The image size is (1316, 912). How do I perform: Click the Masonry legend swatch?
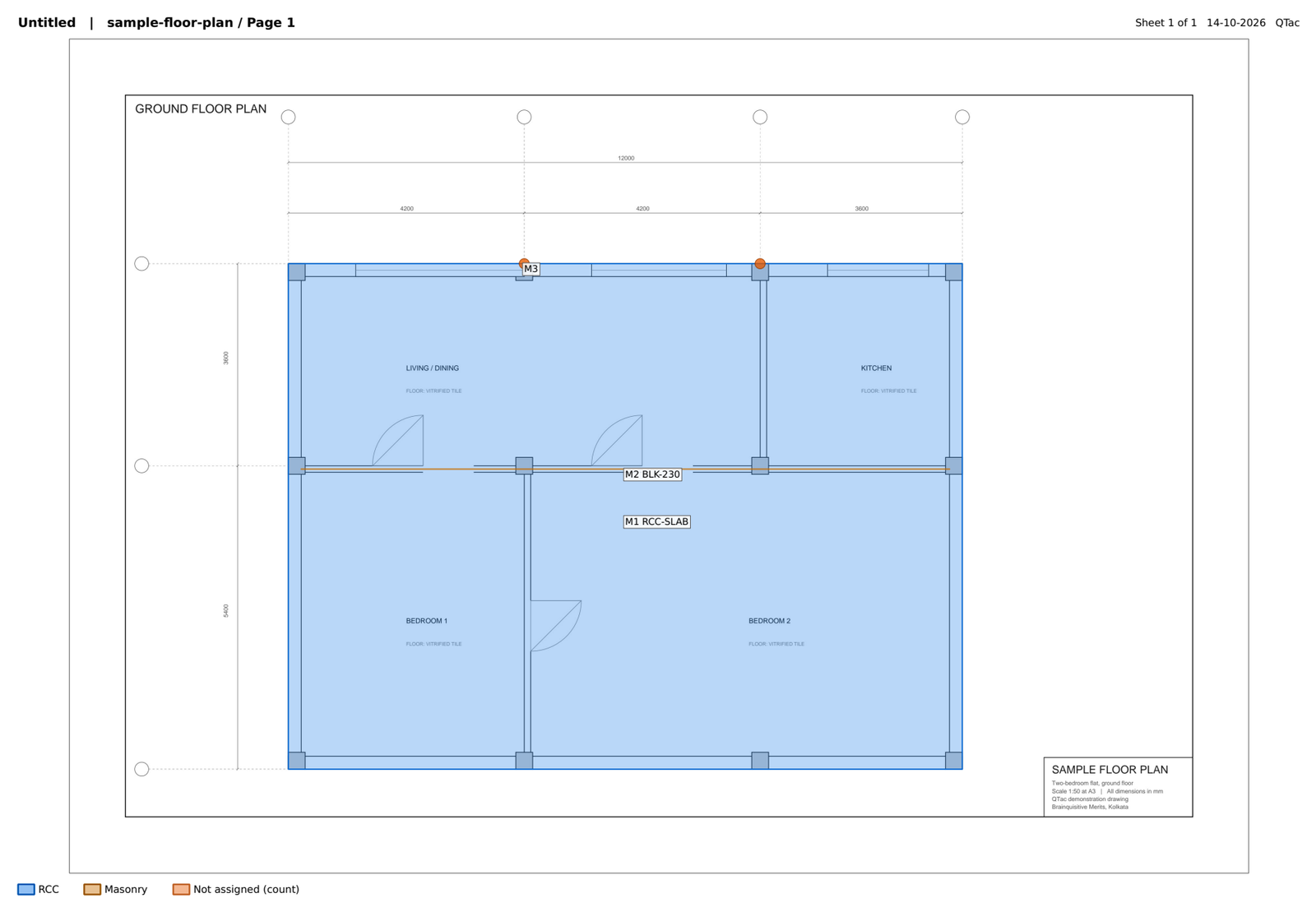click(x=92, y=889)
